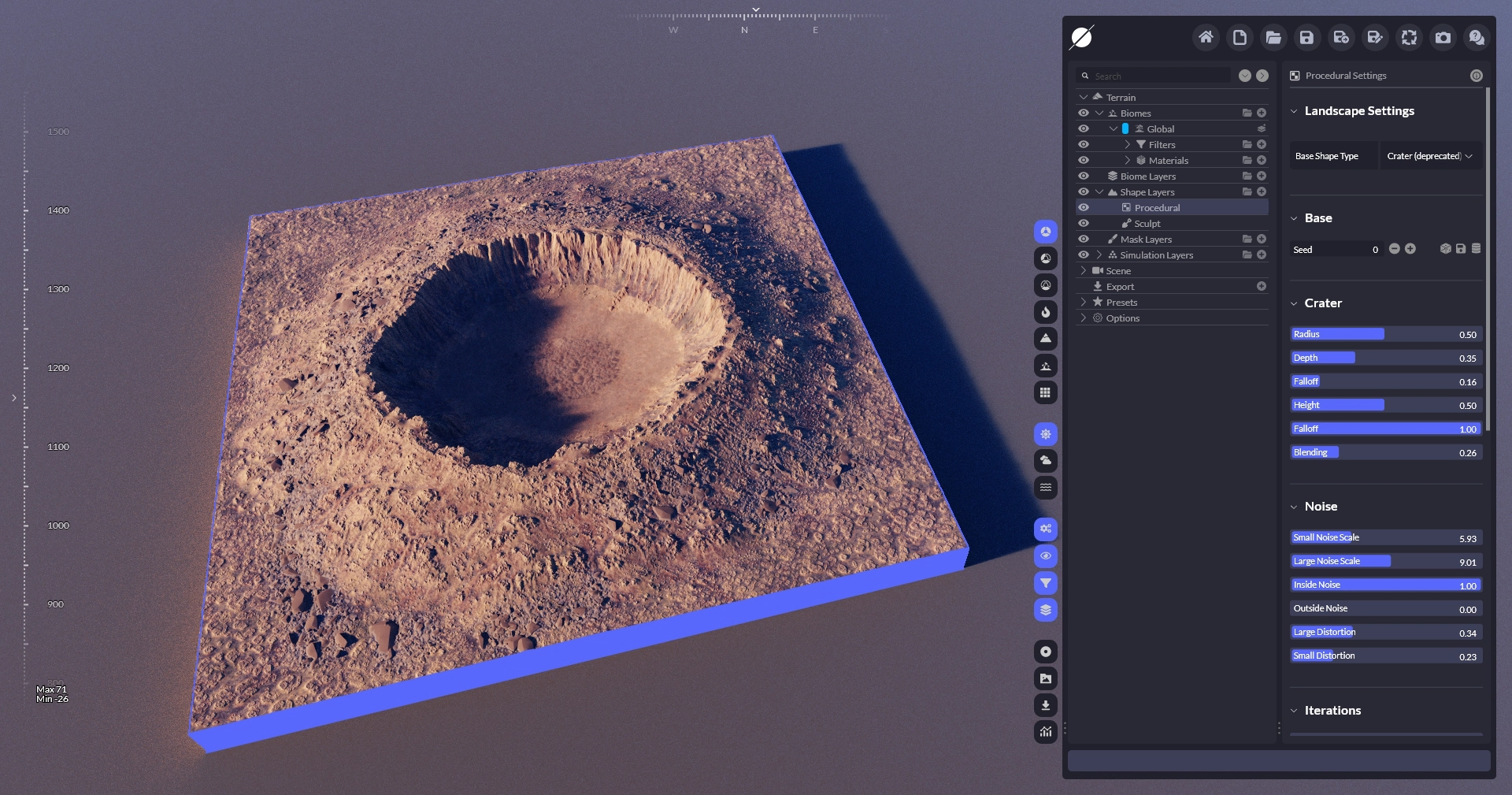Toggle the clouds icon in the viewport sidebar
1512x795 pixels.
1045,461
